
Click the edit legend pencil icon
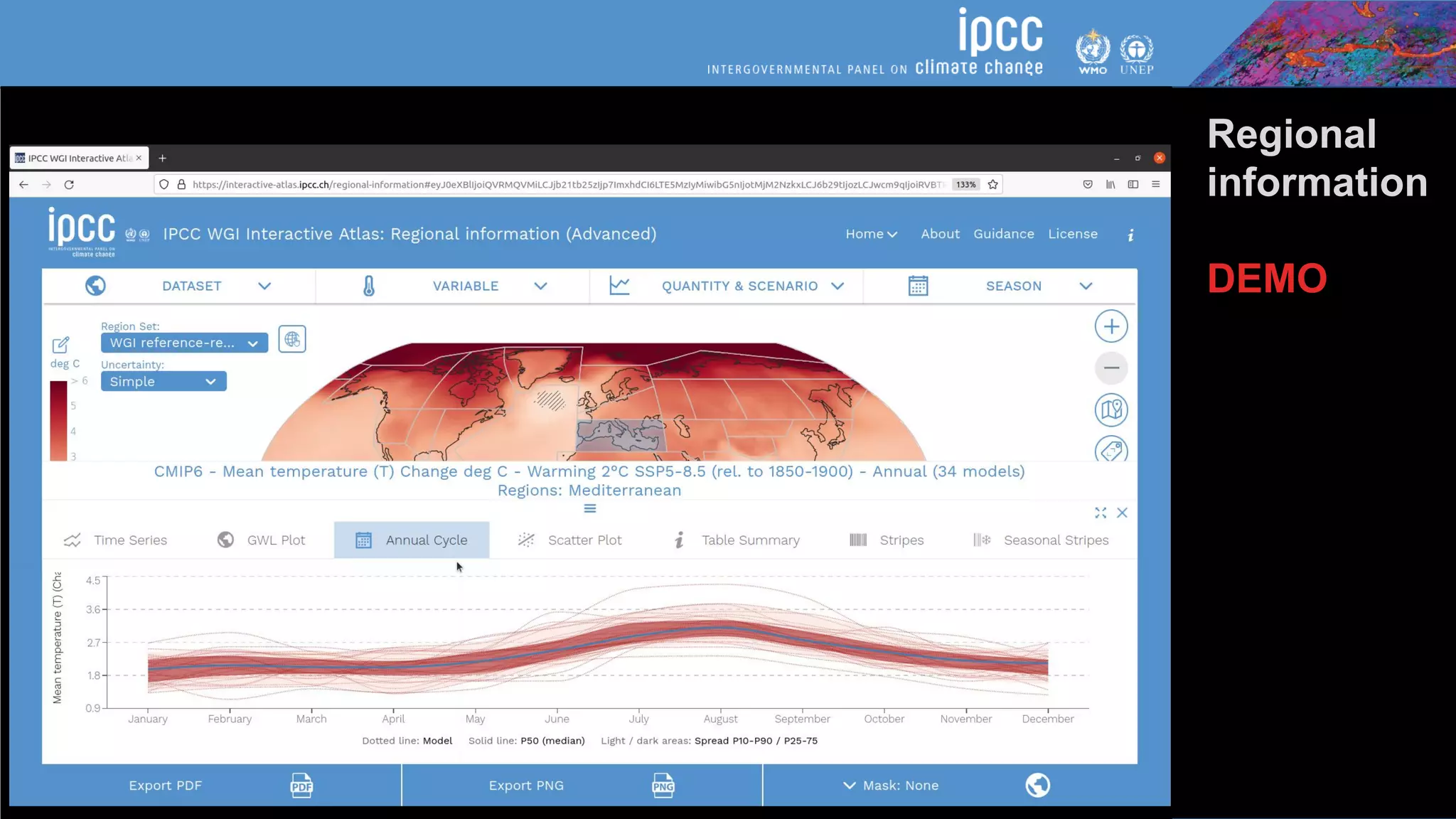60,345
